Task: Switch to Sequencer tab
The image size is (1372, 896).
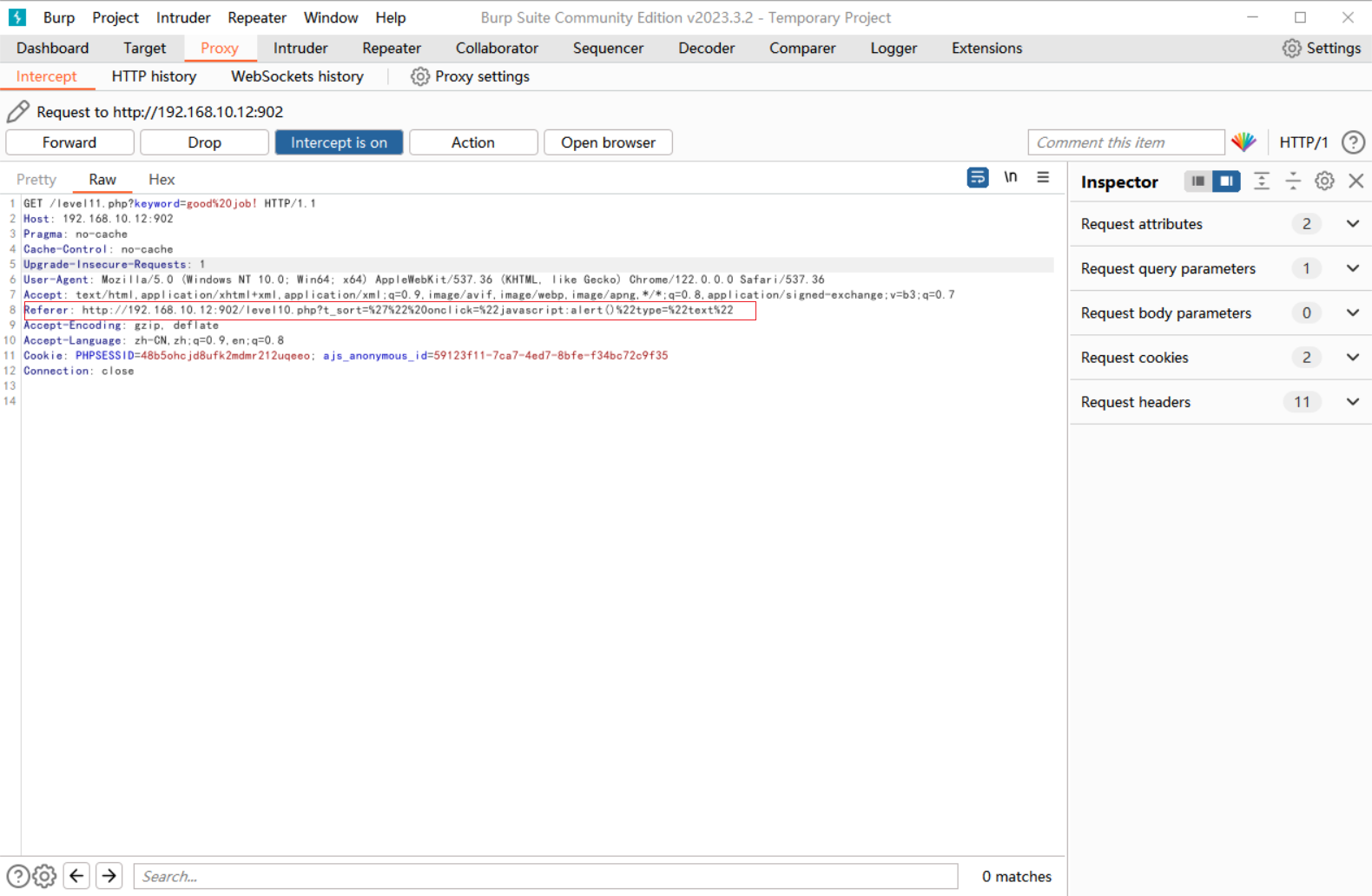Action: tap(608, 49)
